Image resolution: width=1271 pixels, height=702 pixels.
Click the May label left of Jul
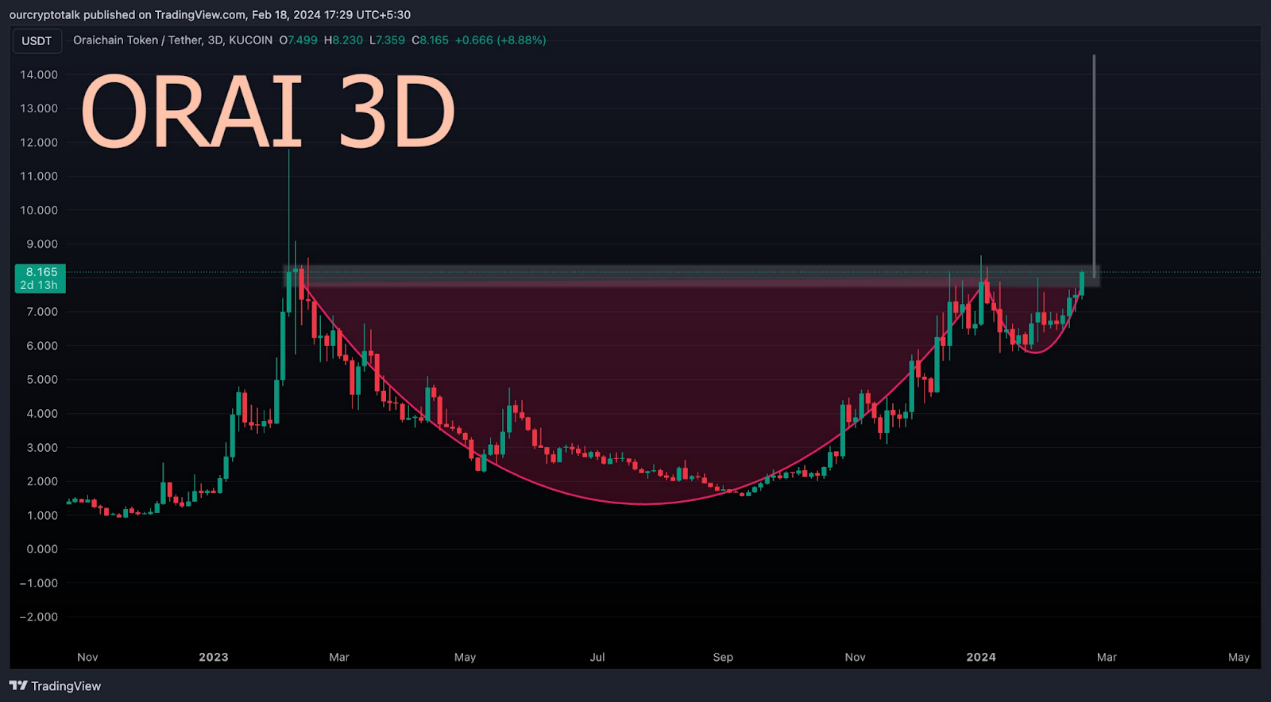click(465, 657)
